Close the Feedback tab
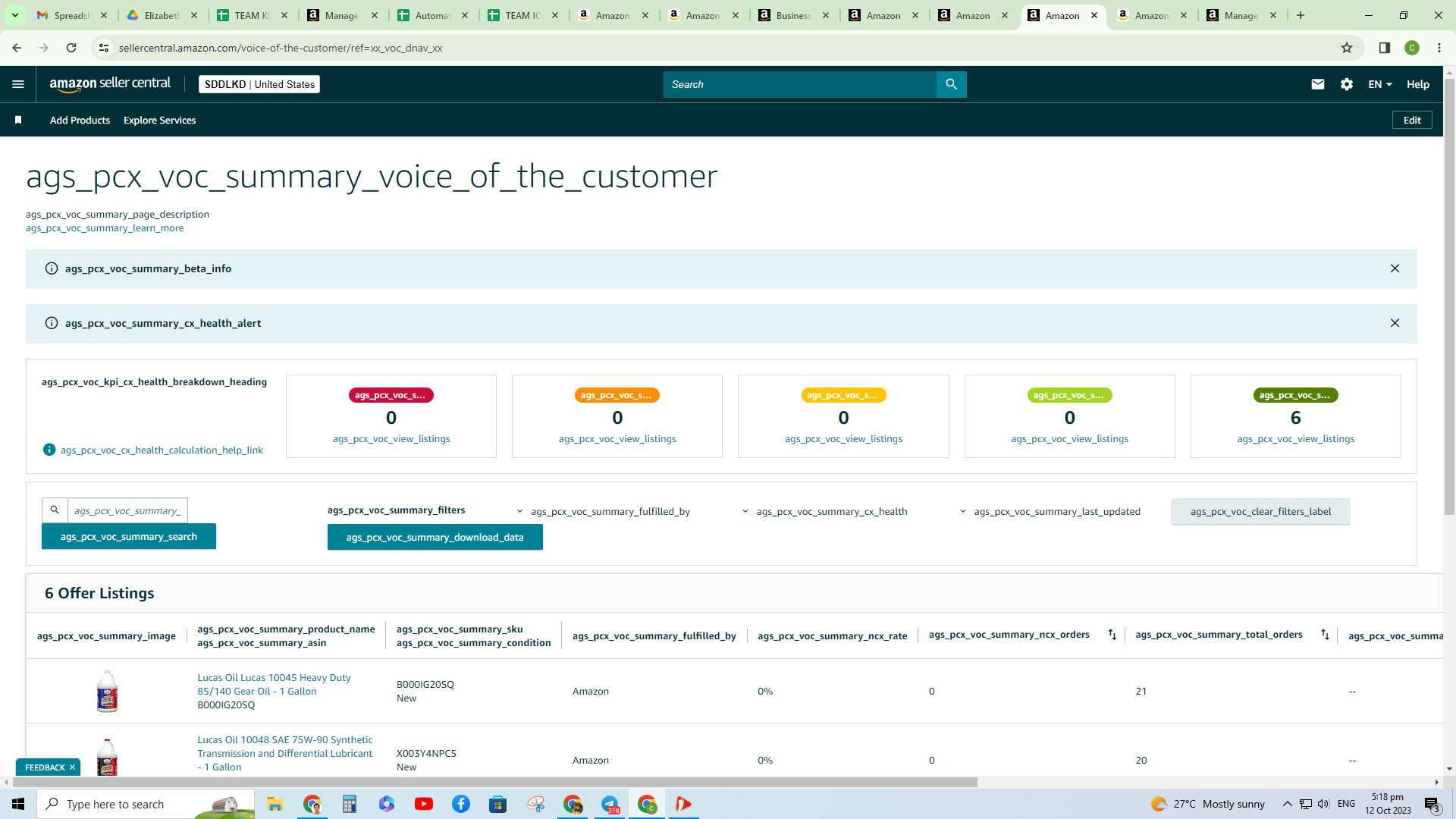1456x819 pixels. tap(72, 767)
